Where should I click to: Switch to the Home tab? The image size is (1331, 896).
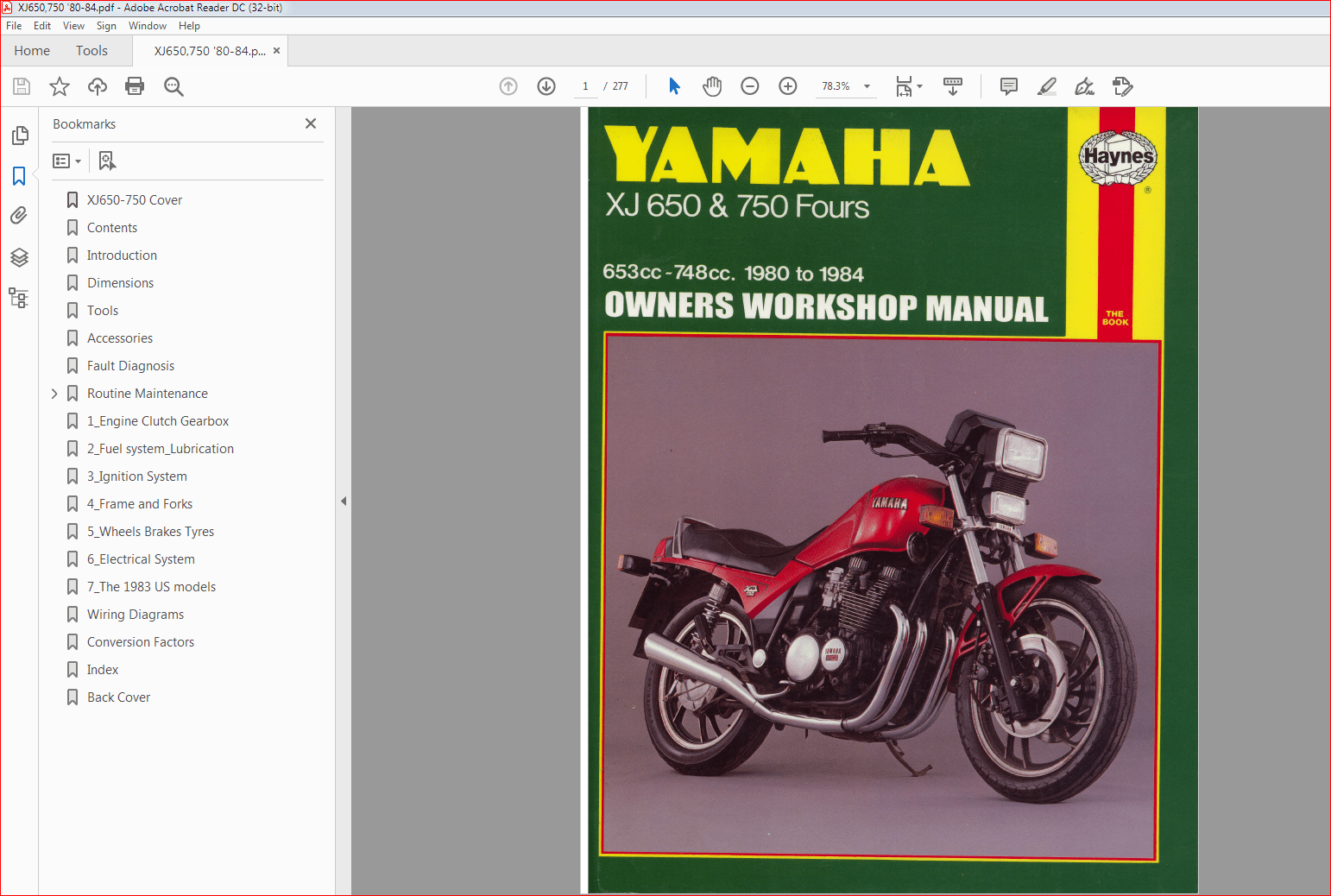click(x=32, y=51)
